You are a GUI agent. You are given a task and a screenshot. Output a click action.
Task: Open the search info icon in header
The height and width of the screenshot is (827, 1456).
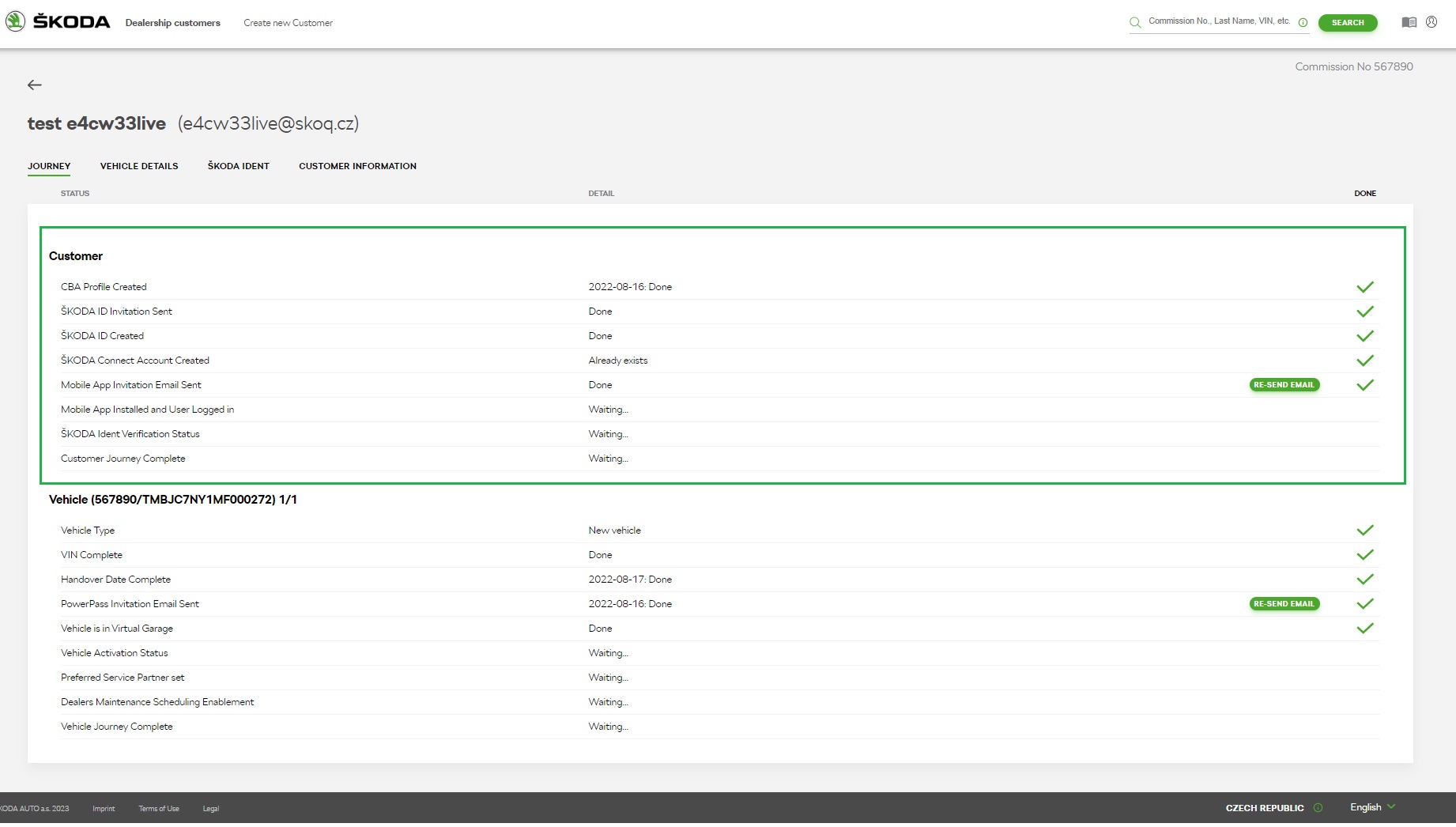coord(1303,22)
